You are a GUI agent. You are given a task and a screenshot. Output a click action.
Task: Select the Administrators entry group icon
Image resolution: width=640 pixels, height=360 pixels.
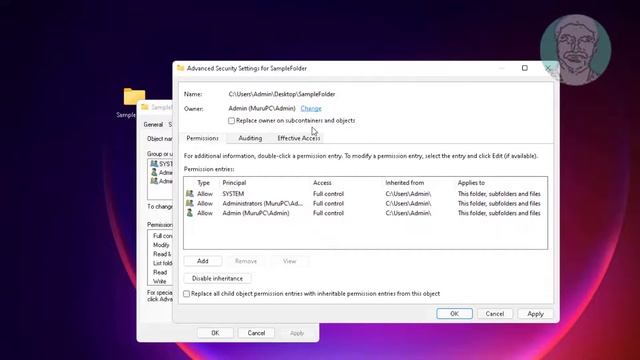[x=190, y=203]
